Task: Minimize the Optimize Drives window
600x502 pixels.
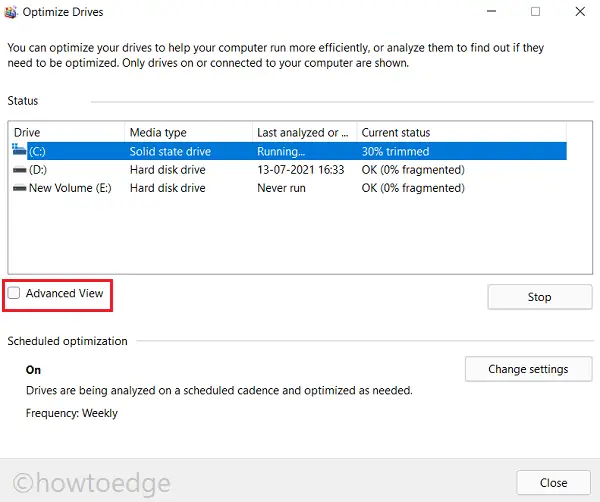Action: click(x=491, y=11)
